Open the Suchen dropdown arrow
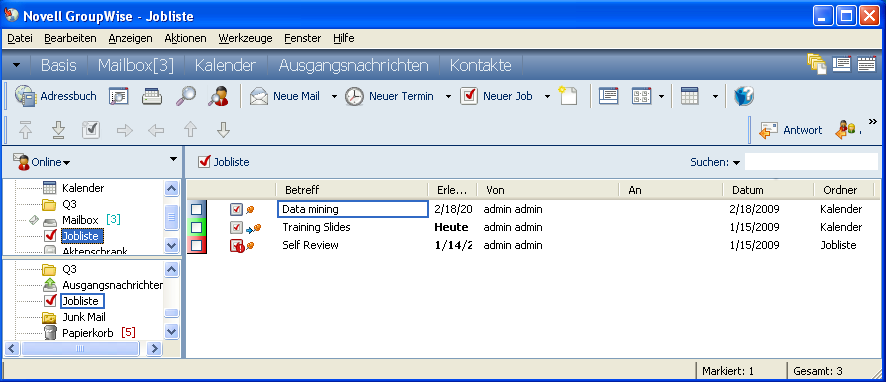The width and height of the screenshot is (886, 382). point(736,163)
